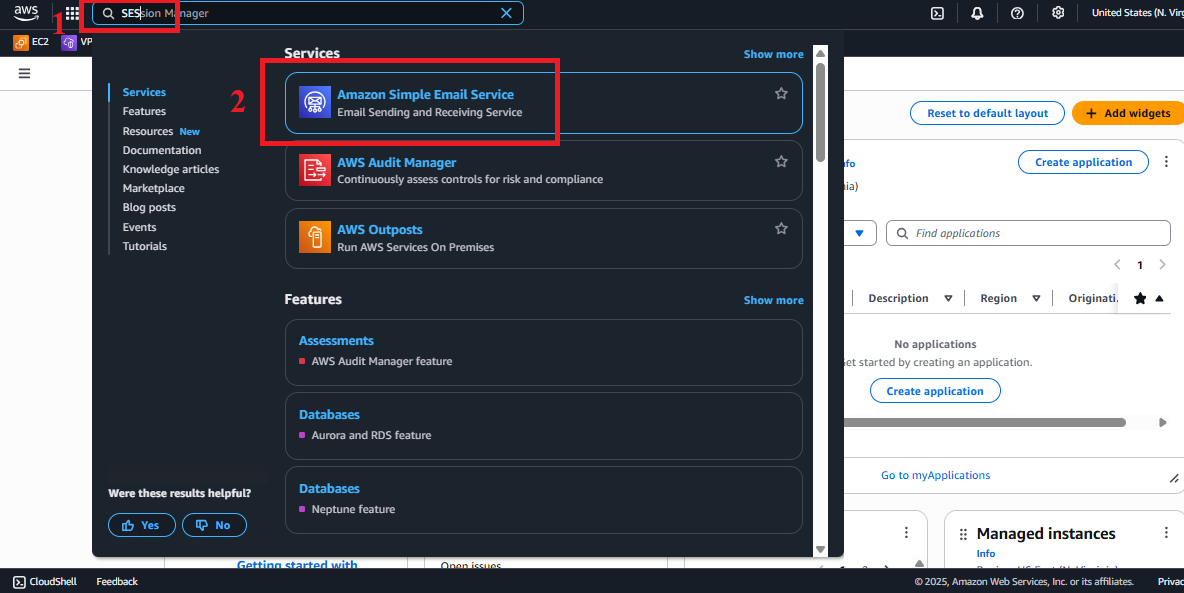The height and width of the screenshot is (593, 1184).
Task: Open the services grid menu icon
Action: [x=72, y=13]
